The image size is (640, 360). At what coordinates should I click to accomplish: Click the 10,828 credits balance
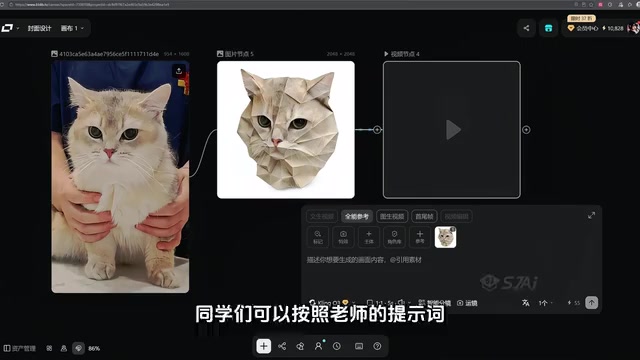613,28
